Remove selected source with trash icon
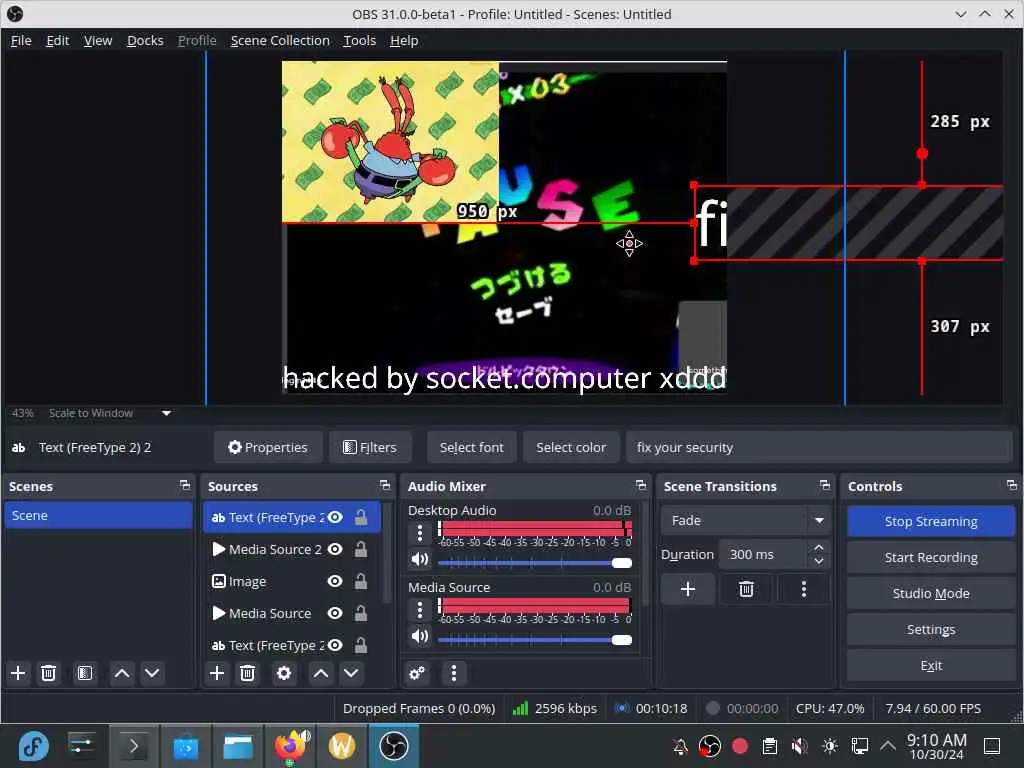Image resolution: width=1024 pixels, height=768 pixels. click(248, 673)
